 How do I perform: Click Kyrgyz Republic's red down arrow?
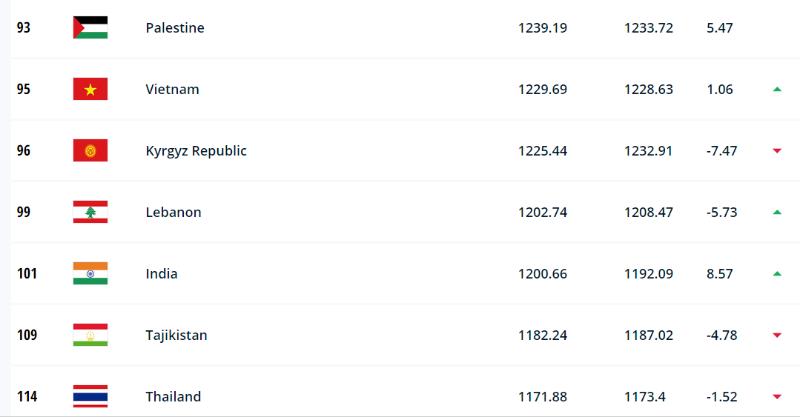click(x=777, y=151)
